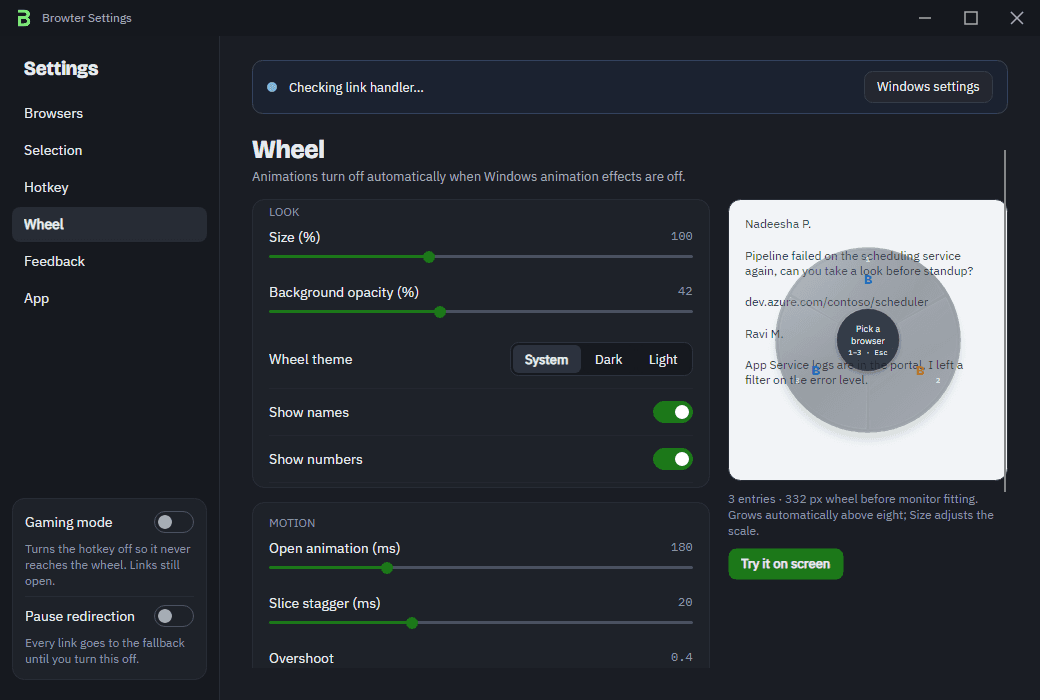Click the large Wheel page heading
The height and width of the screenshot is (700, 1040).
click(289, 149)
